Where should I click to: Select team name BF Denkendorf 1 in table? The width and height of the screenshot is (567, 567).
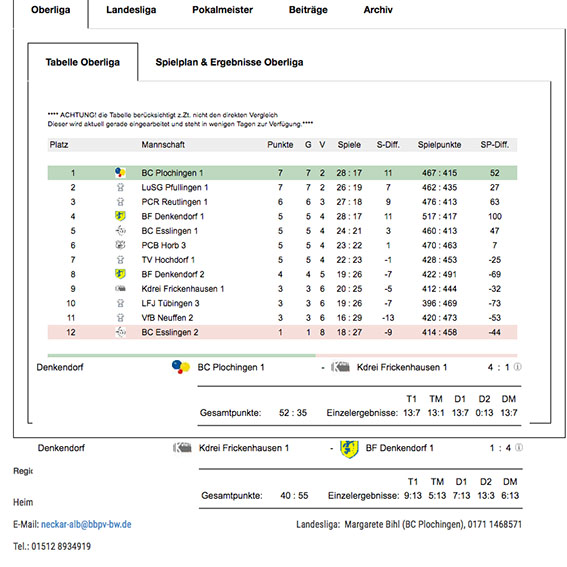[x=173, y=216]
